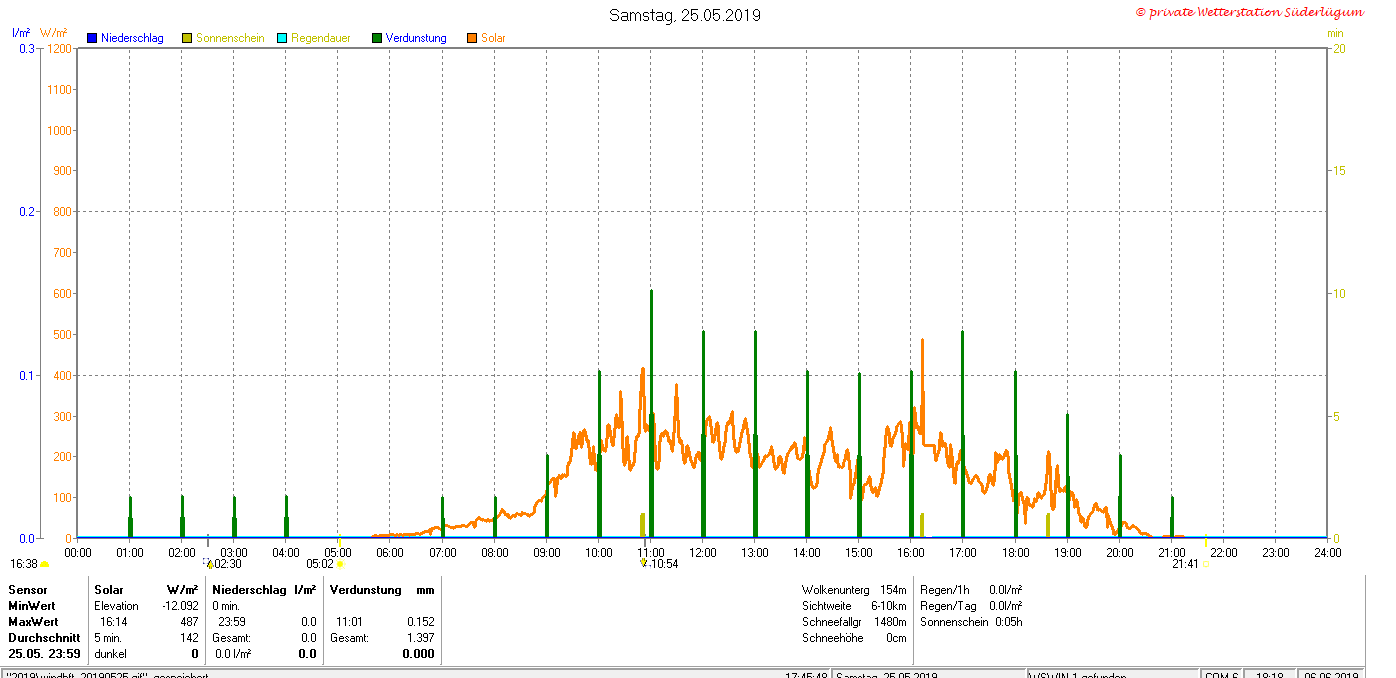Click the green evaporation bar at 01:00
1396x678 pixels.
point(130,517)
